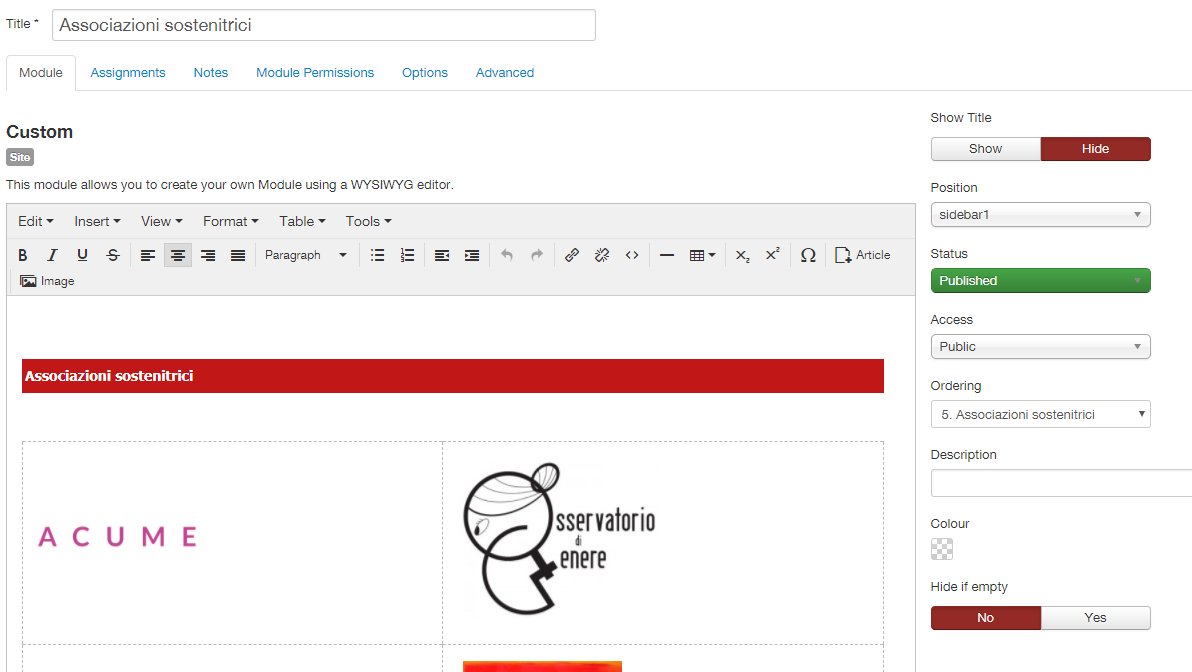The width and height of the screenshot is (1192, 672).
Task: Set Hide if empty to No
Action: coord(985,618)
